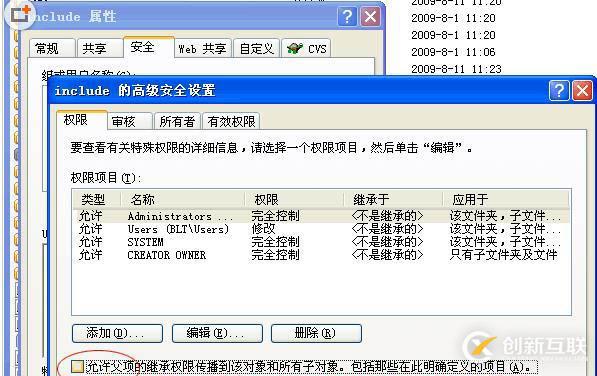The height and width of the screenshot is (376, 597).
Task: Click the 编辑(E)... button
Action: [x=217, y=333]
